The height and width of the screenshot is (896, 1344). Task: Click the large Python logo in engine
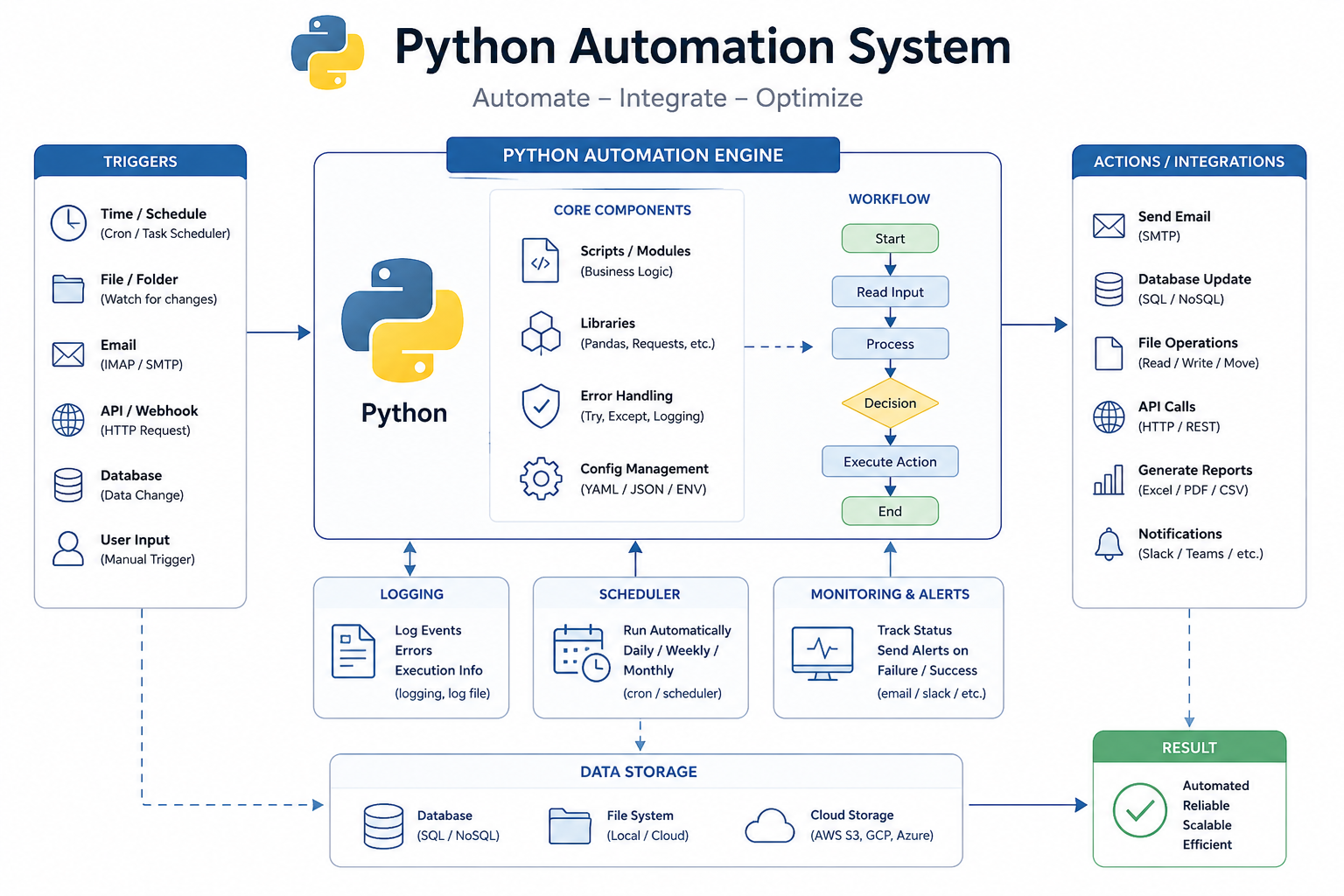click(402, 320)
